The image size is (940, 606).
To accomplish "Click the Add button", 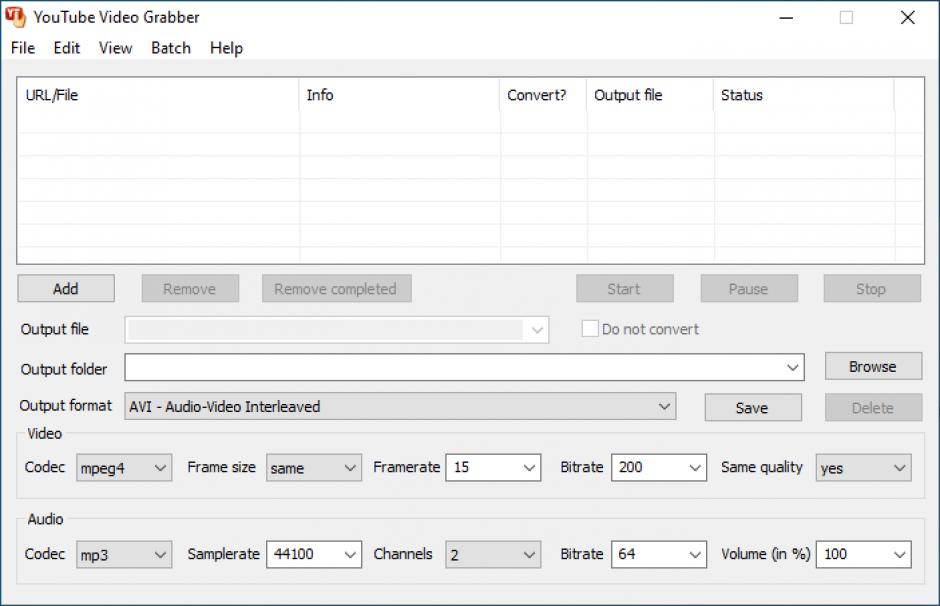I will (66, 289).
